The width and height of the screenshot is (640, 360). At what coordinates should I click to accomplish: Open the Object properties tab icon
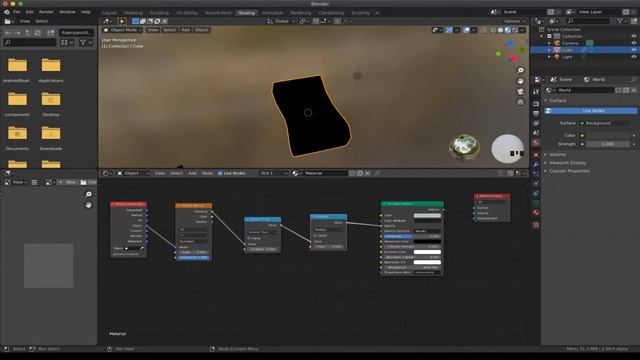click(x=536, y=155)
